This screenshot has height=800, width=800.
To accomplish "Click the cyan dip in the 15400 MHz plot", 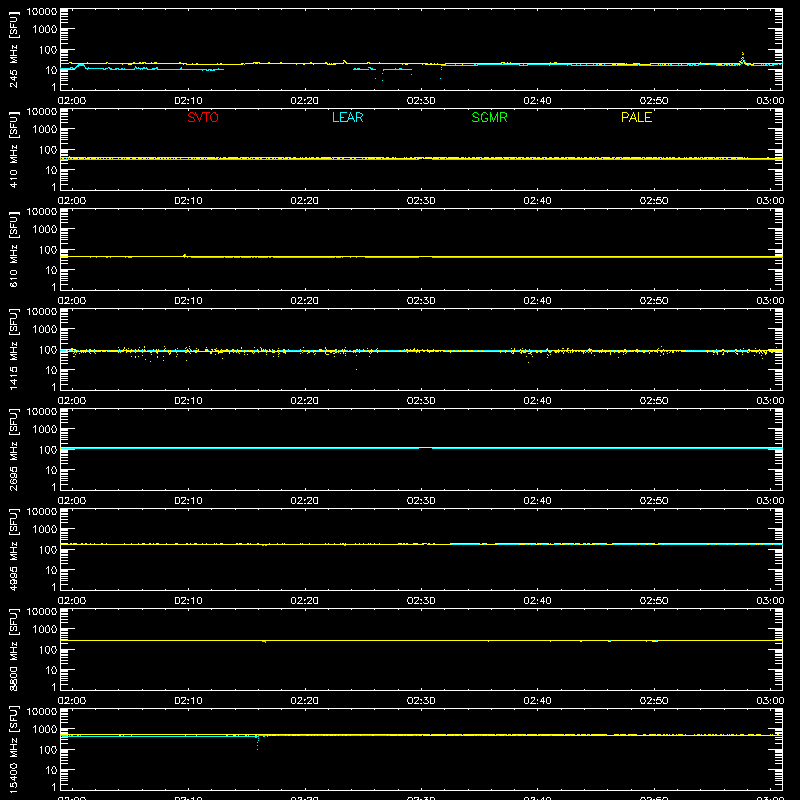I will [x=257, y=742].
